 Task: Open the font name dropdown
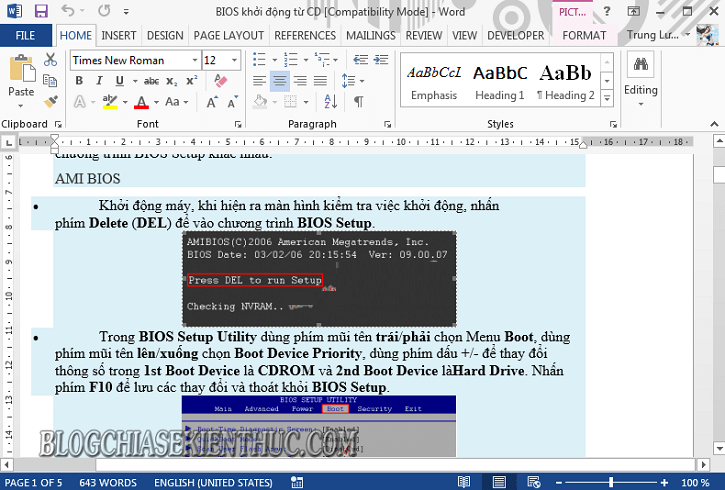coord(195,61)
